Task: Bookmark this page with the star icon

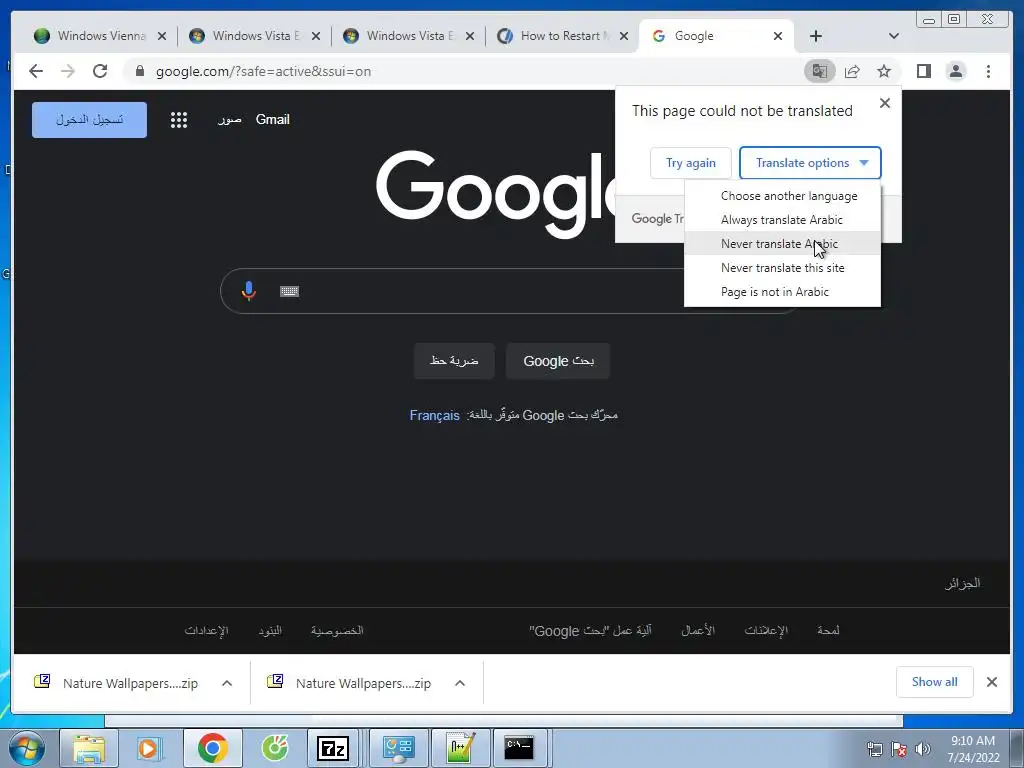Action: pos(884,71)
